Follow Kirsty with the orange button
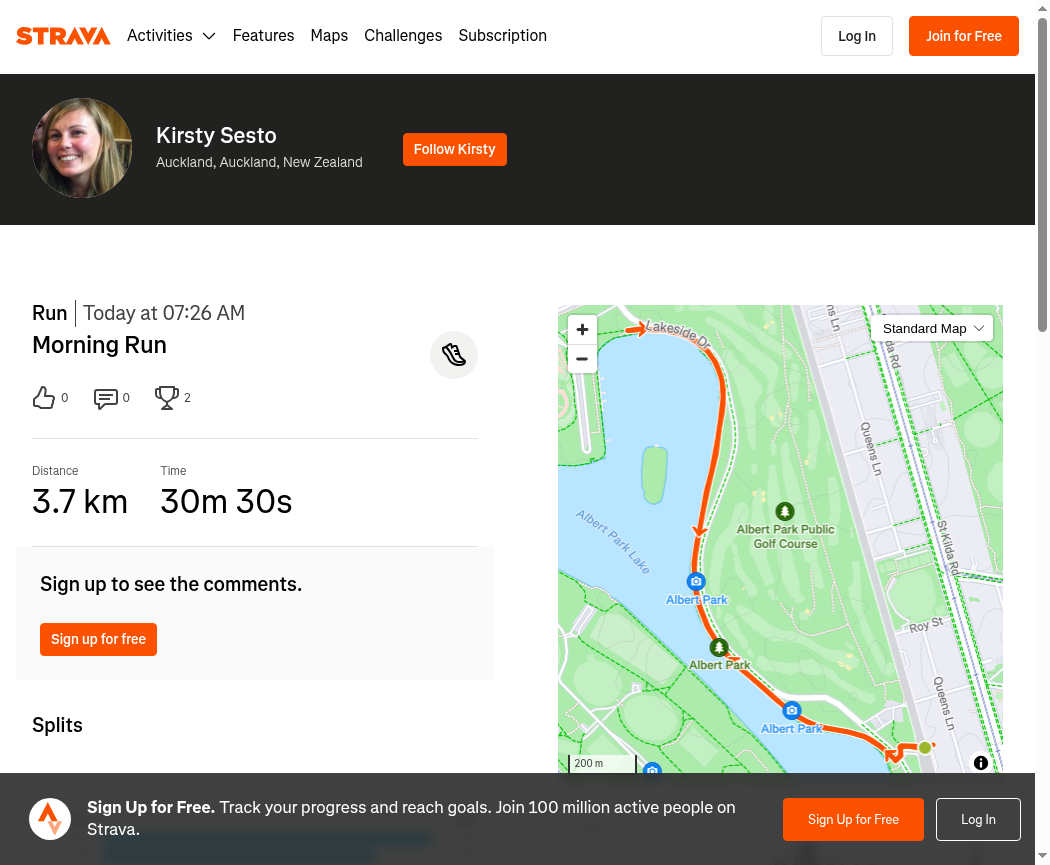This screenshot has height=865, width=1050. 455,149
